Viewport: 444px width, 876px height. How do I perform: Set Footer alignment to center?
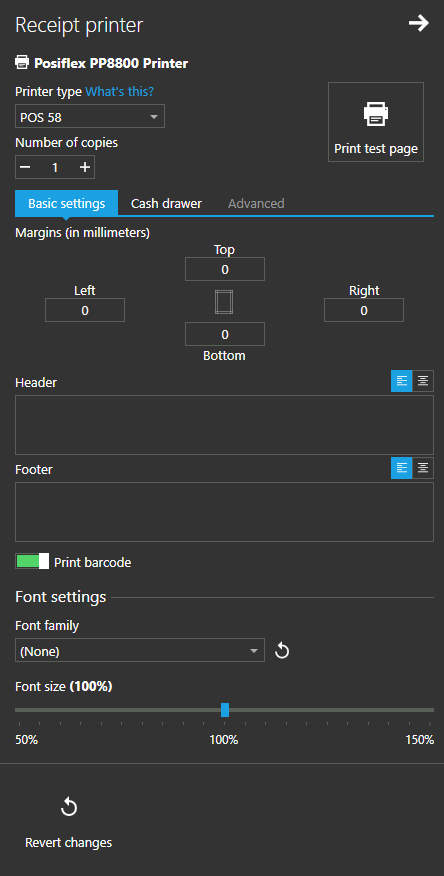(x=423, y=468)
